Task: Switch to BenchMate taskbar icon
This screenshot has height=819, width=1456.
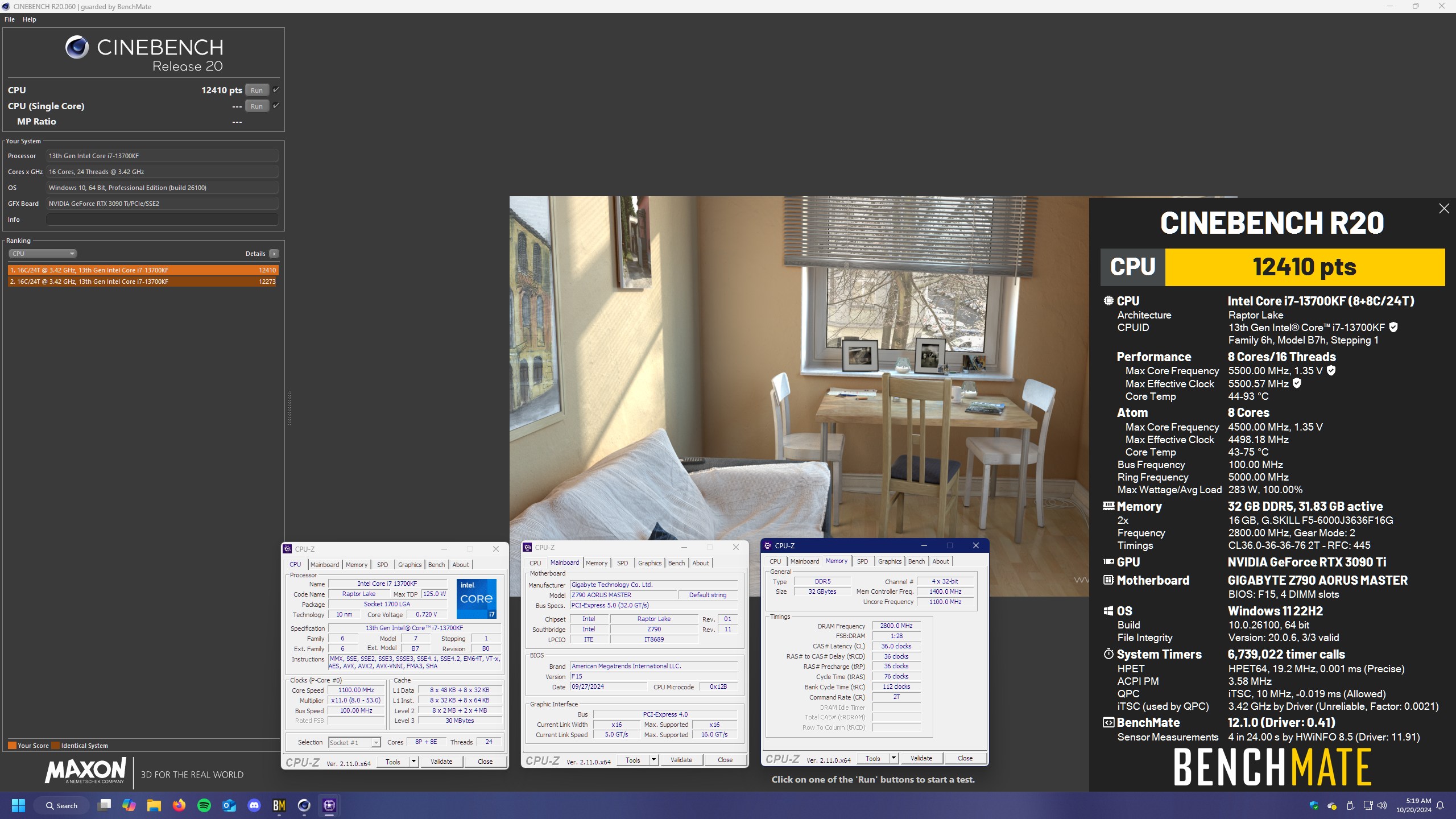Action: (279, 805)
